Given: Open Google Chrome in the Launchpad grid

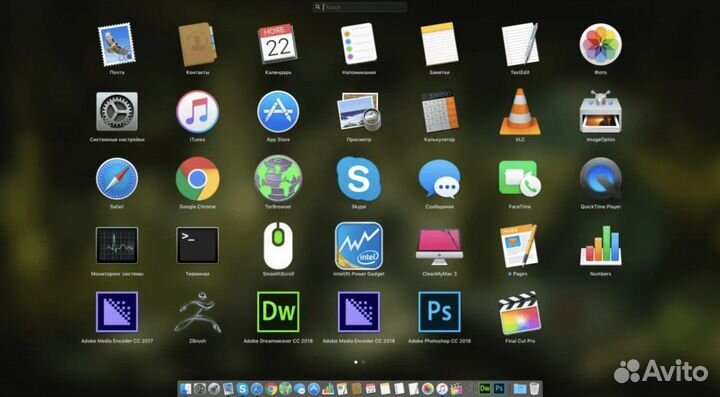Looking at the screenshot, I should point(197,179).
